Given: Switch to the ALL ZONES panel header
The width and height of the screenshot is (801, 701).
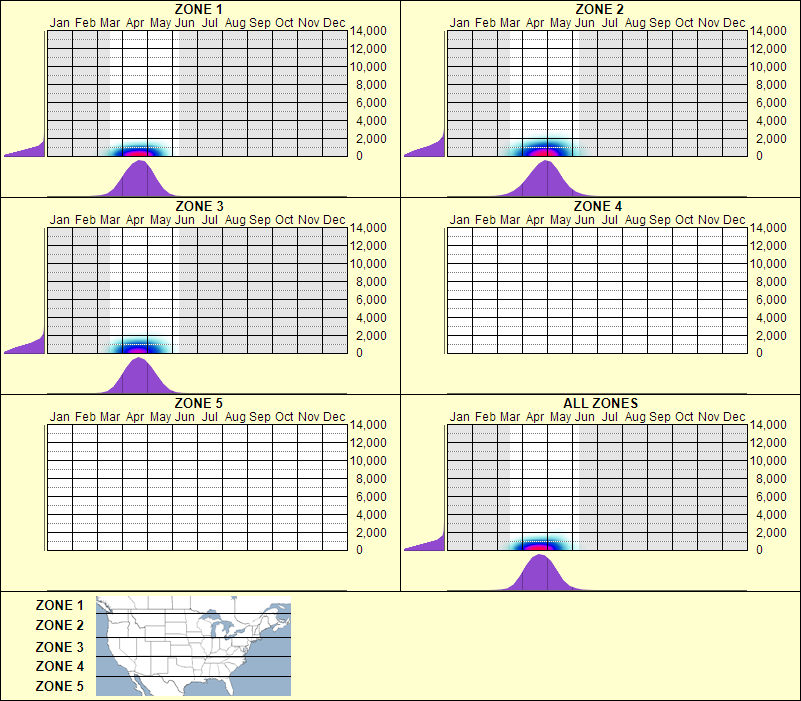Looking at the screenshot, I should [x=610, y=403].
